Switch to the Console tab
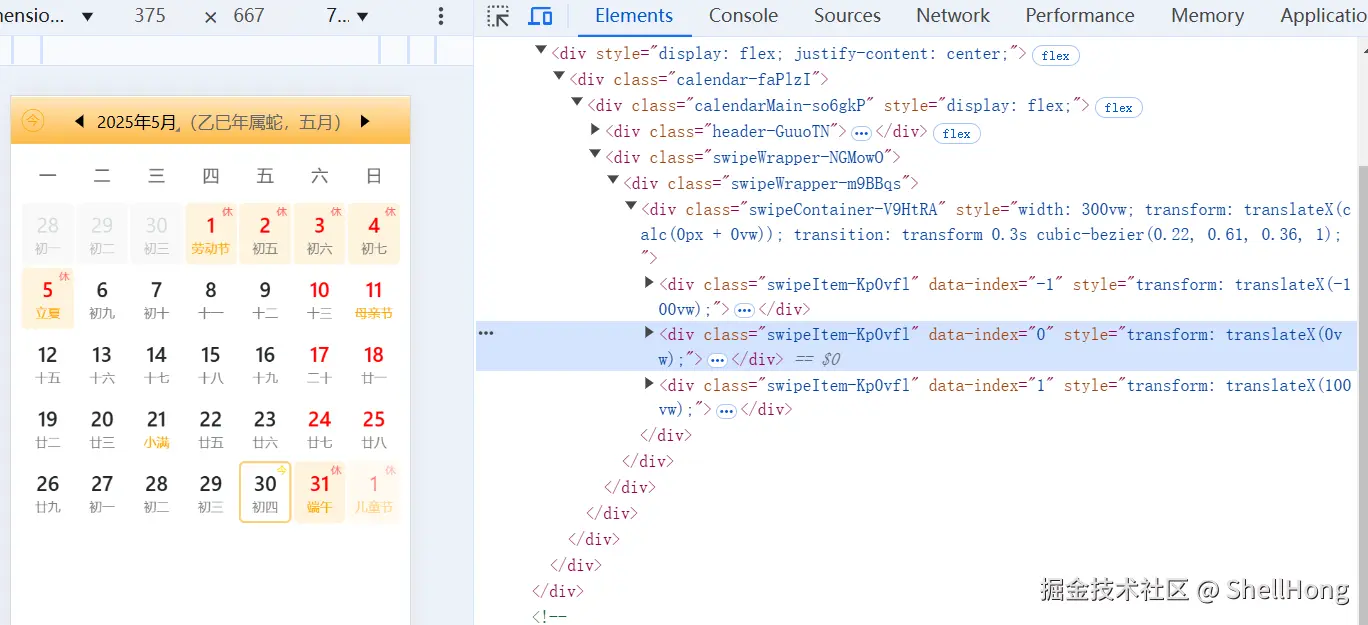The width and height of the screenshot is (1368, 625). [743, 16]
